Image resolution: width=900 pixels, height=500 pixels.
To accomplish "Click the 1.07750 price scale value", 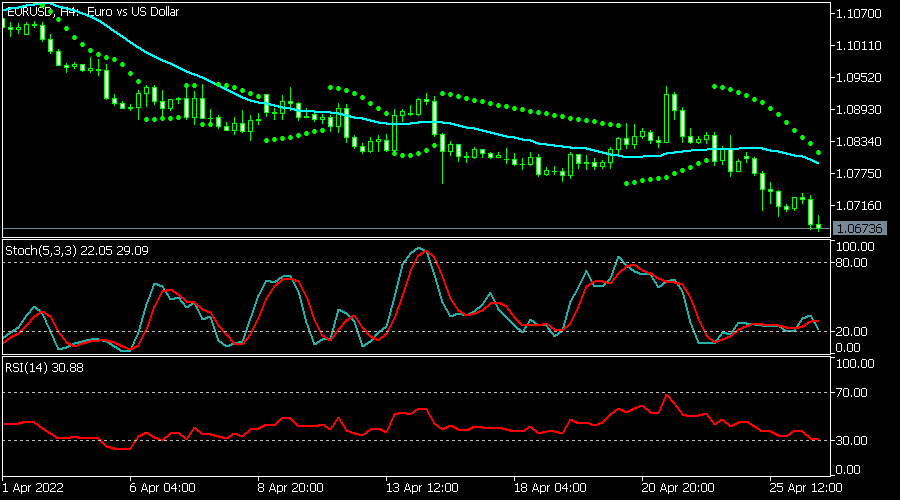I will click(x=859, y=174).
